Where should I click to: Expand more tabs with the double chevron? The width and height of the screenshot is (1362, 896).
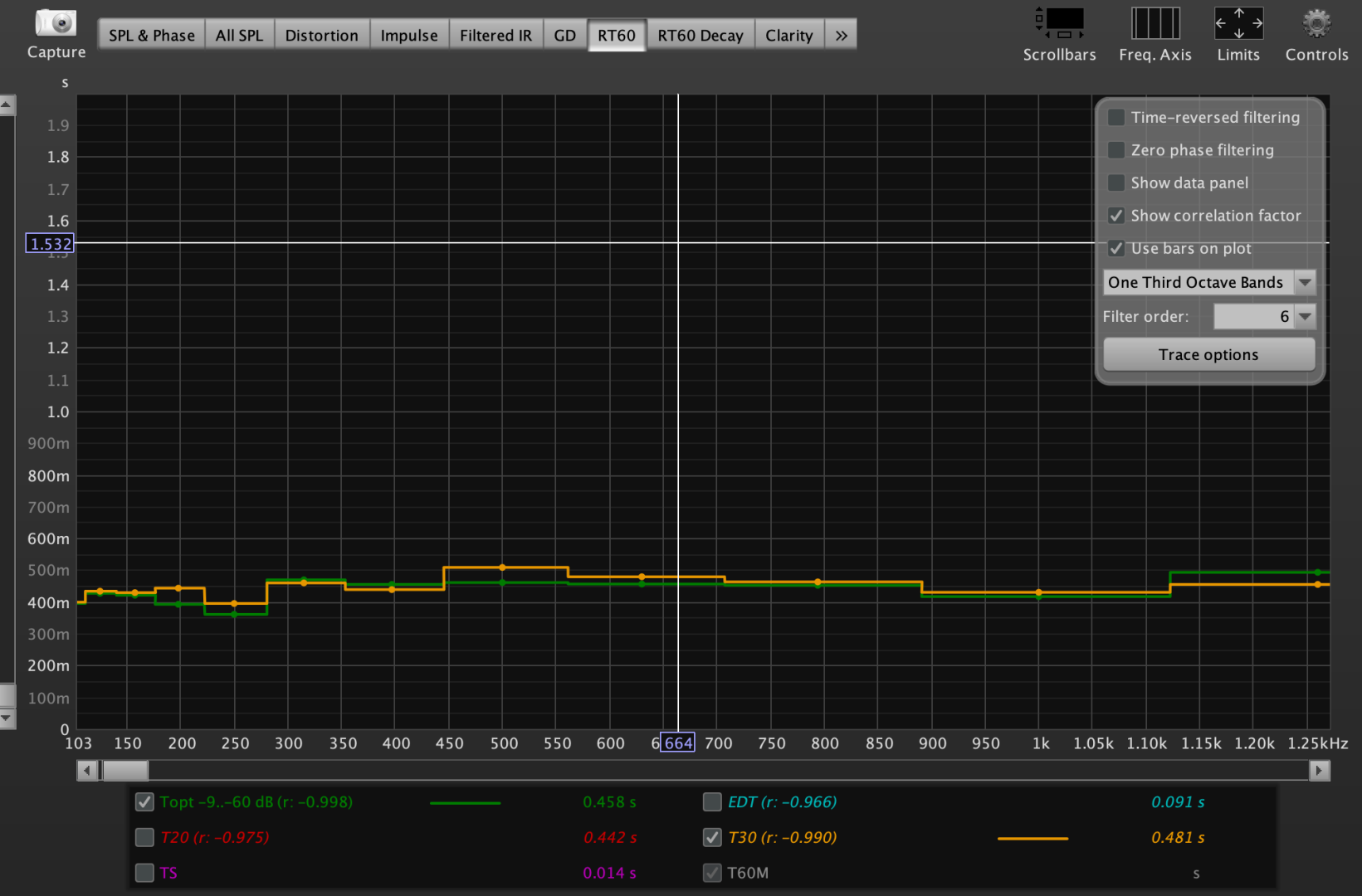coord(841,36)
